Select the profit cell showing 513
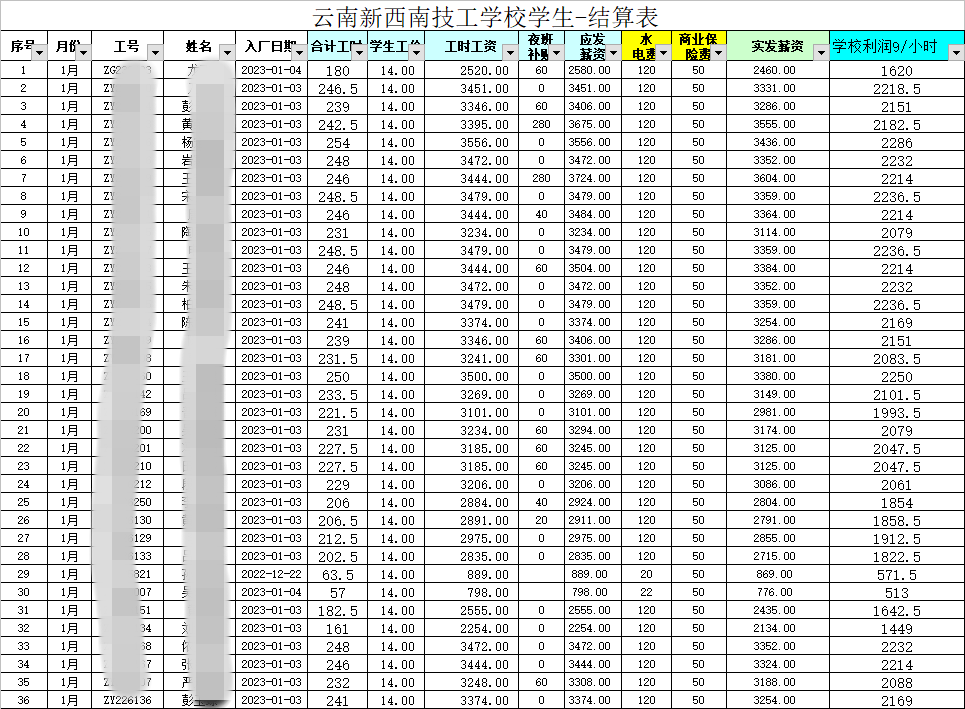The width and height of the screenshot is (965, 709). click(x=897, y=592)
